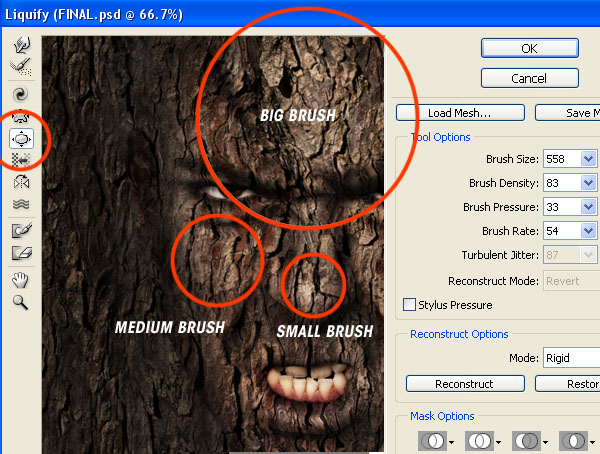Image resolution: width=600 pixels, height=454 pixels.
Task: Open the Brush Size dropdown arrow
Action: (587, 159)
